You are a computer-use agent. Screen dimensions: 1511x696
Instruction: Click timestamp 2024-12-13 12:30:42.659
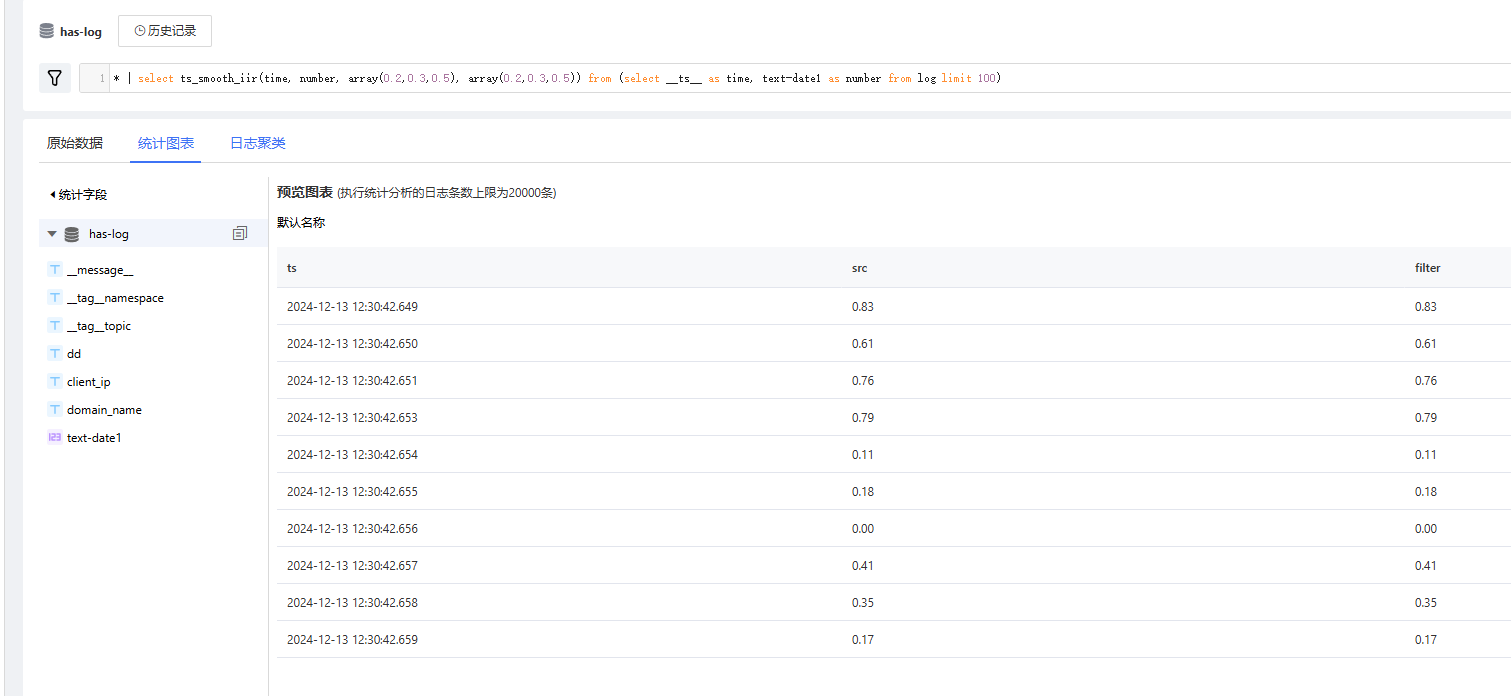tap(352, 640)
